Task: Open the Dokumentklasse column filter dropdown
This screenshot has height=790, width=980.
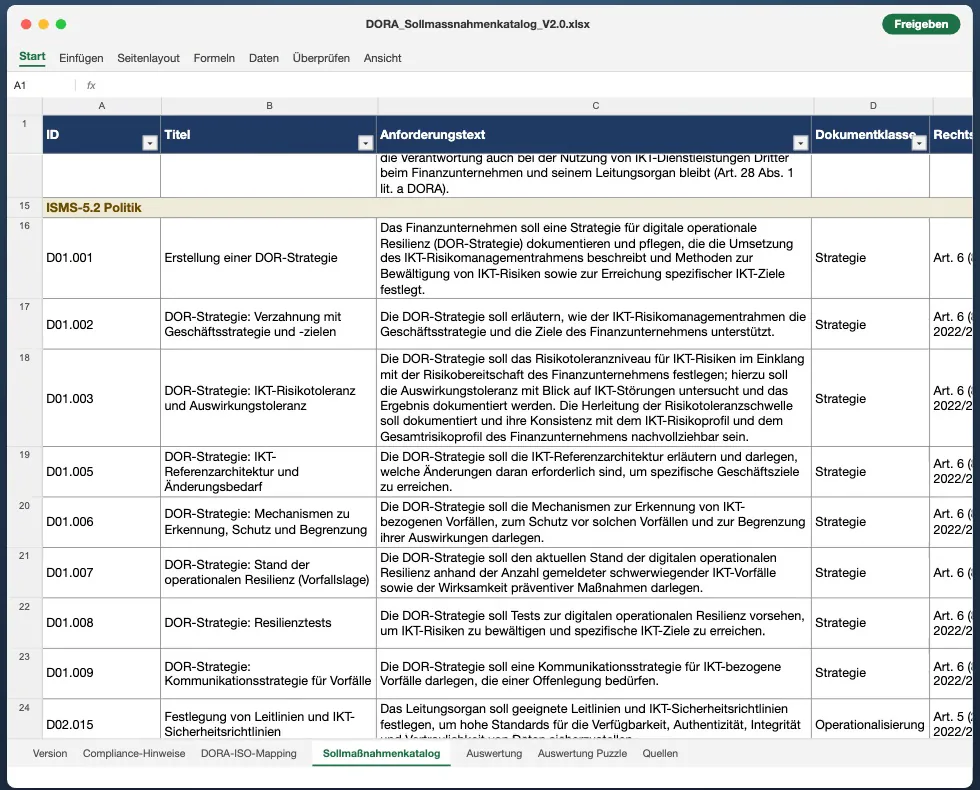Action: [x=919, y=143]
